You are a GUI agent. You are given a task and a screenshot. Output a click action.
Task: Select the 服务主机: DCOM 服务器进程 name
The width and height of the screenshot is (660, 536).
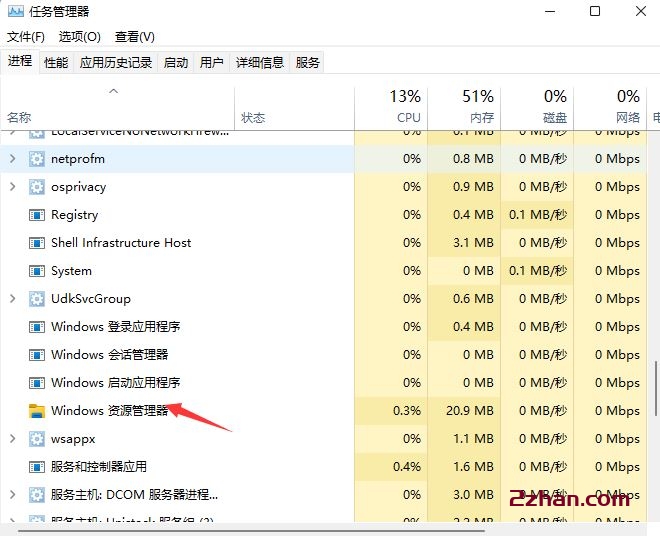click(134, 495)
